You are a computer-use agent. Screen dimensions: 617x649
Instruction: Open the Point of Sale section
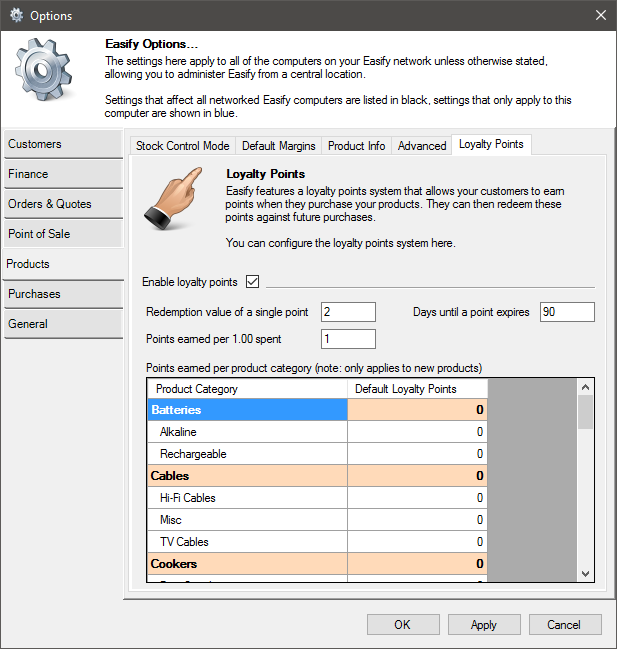click(63, 234)
